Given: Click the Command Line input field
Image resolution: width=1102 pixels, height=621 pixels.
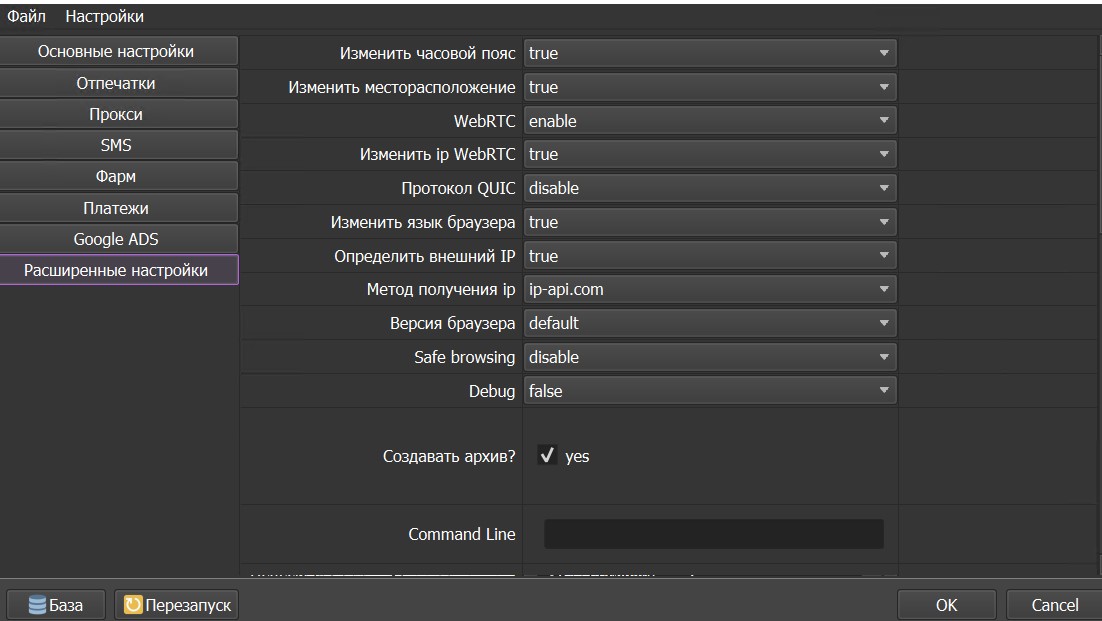Looking at the screenshot, I should (713, 534).
